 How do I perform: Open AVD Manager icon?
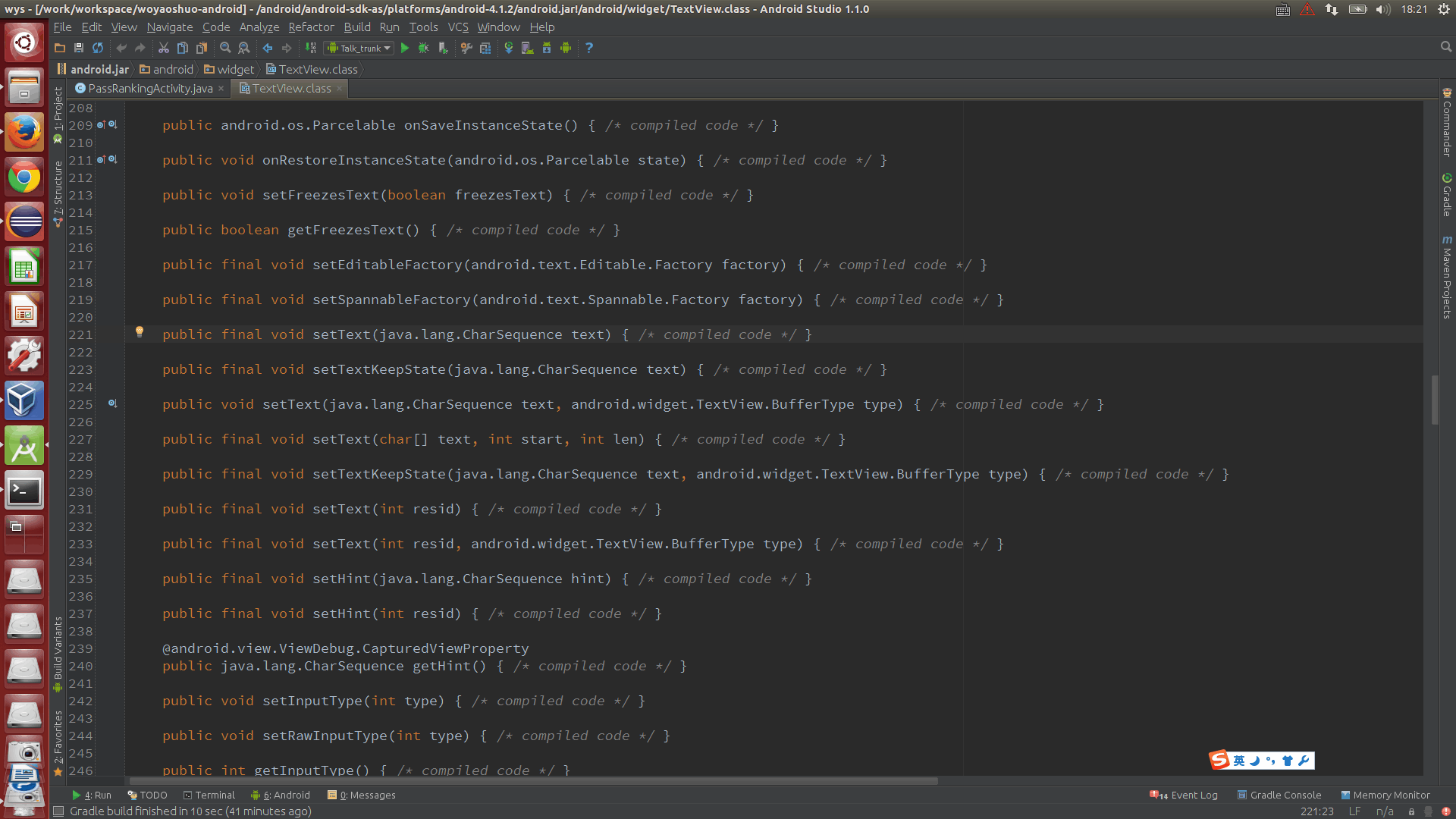[x=528, y=48]
